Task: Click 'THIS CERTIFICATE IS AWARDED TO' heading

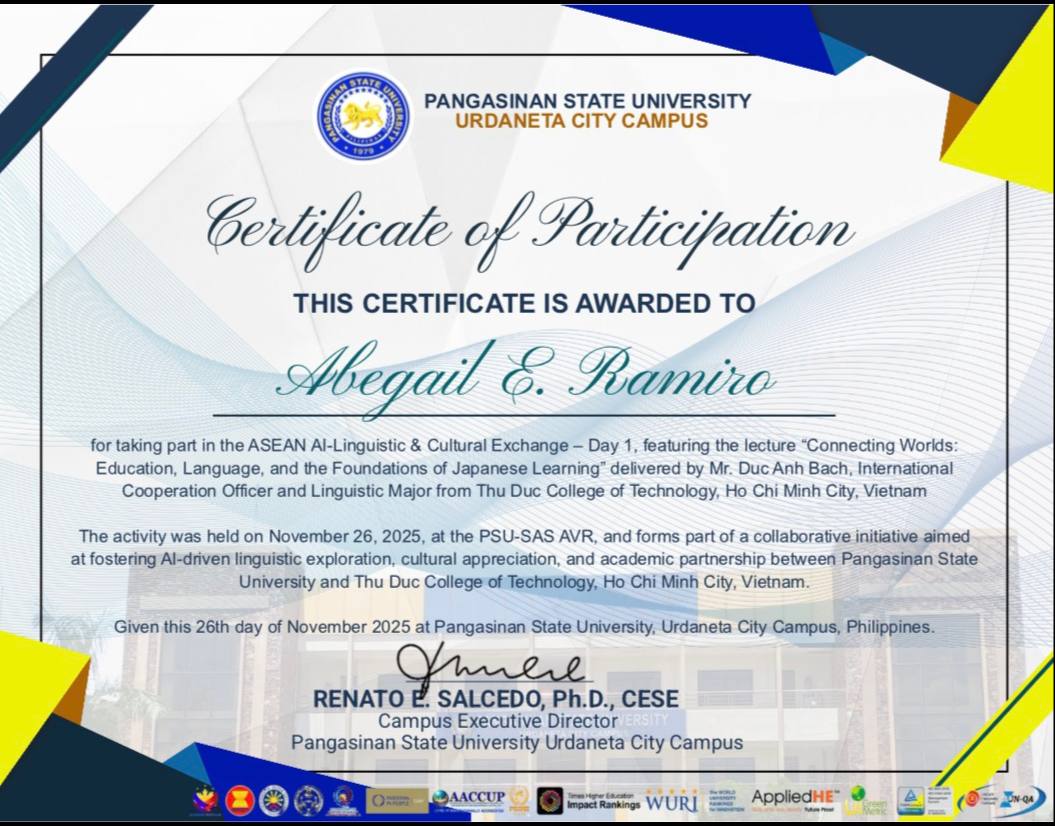Action: pos(524,303)
